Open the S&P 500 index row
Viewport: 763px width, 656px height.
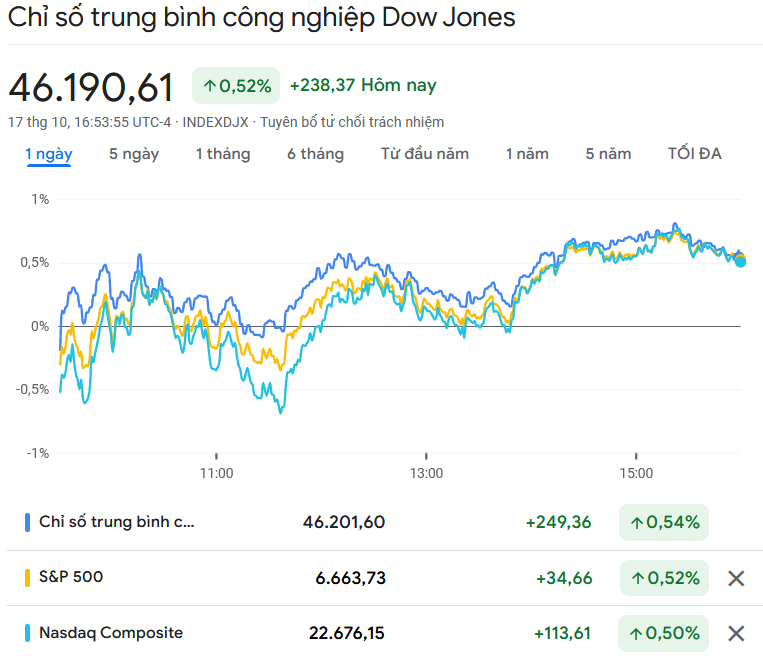[71, 577]
